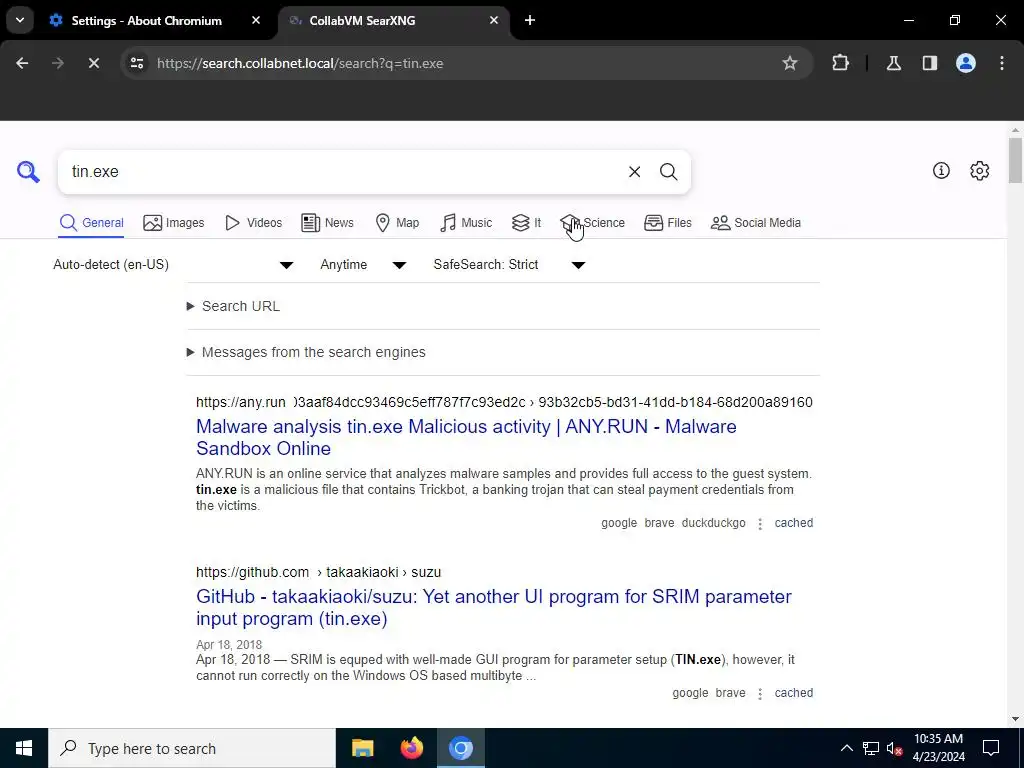This screenshot has width=1024, height=768.
Task: Open the Extensions puzzle icon
Action: 840,63
